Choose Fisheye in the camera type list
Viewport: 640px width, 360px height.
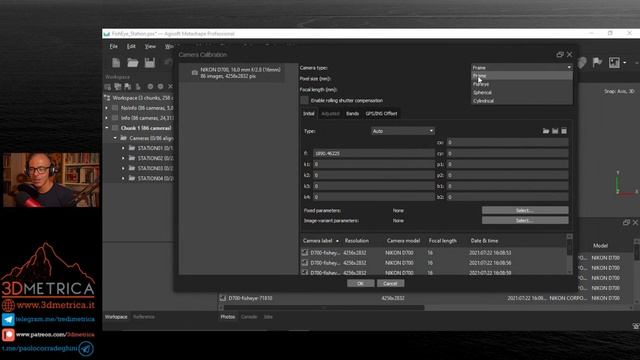pos(522,84)
